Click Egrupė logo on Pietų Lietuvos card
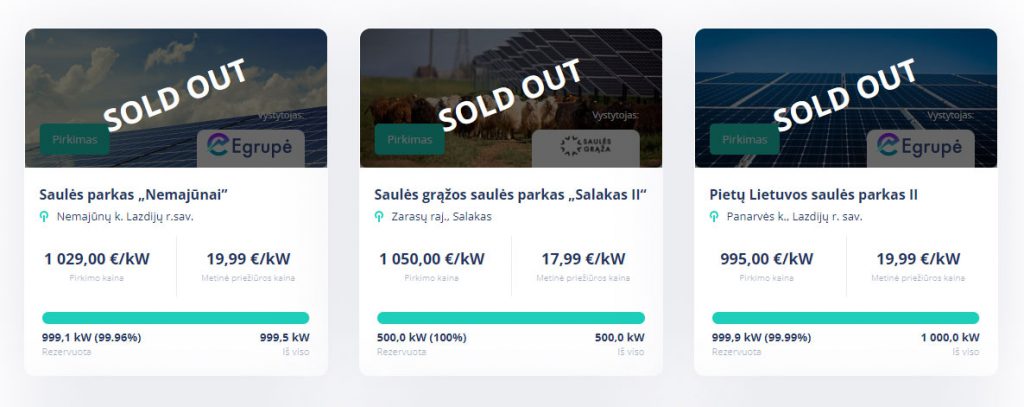Viewport: 1024px width, 407px height. tap(920, 146)
